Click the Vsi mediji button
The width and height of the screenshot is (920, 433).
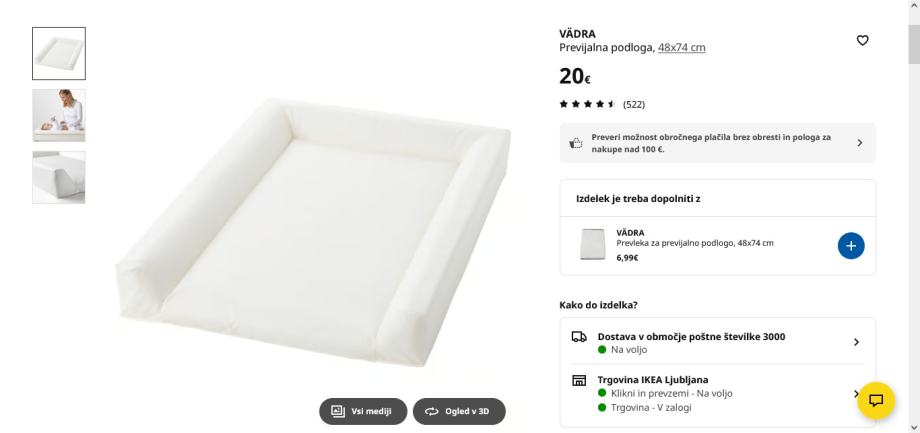pyautogui.click(x=363, y=411)
